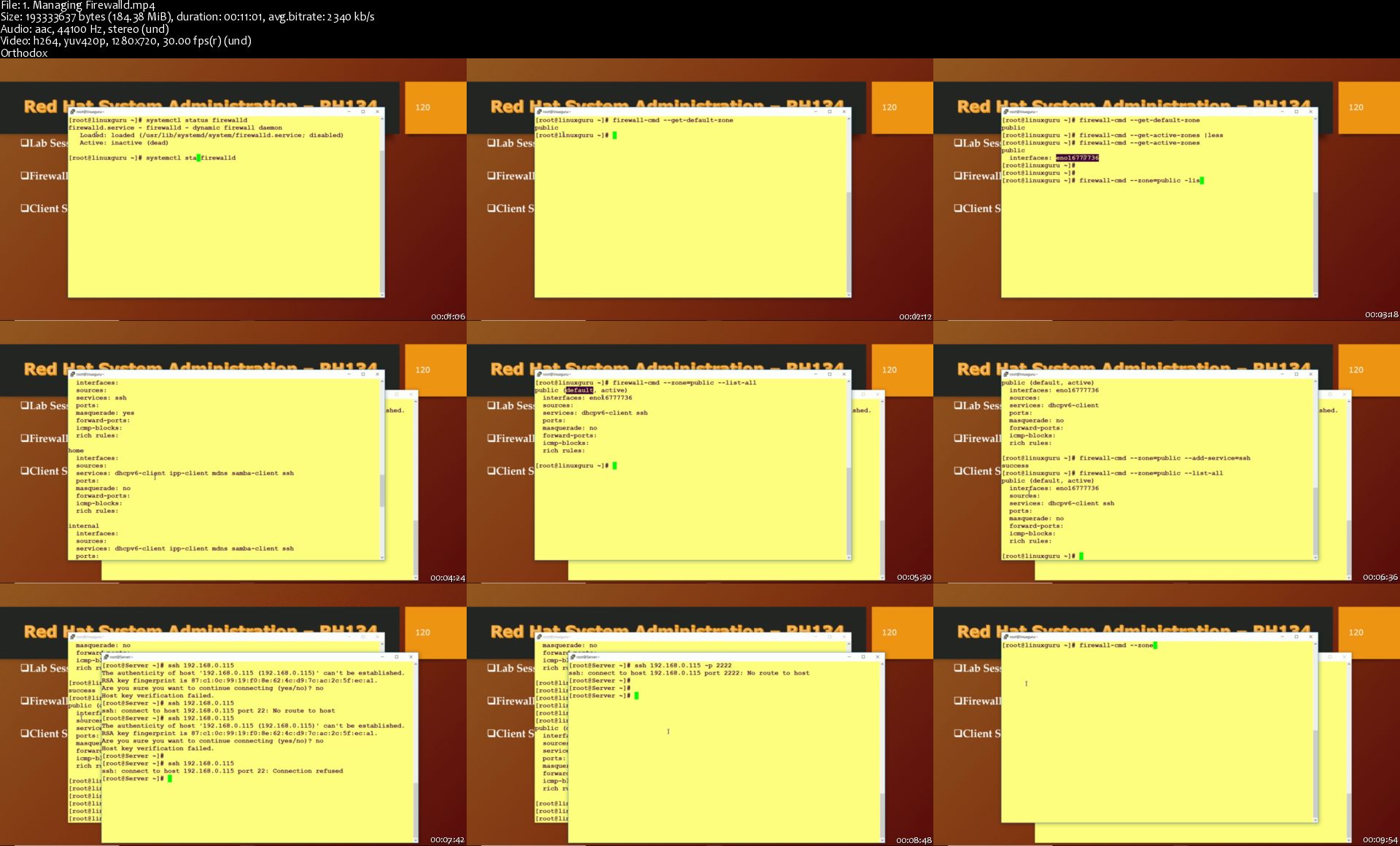Tick the 'Firewall' bullet box in the 00:06:36 frame
Image resolution: width=1400 pixels, height=846 pixels.
tap(958, 438)
